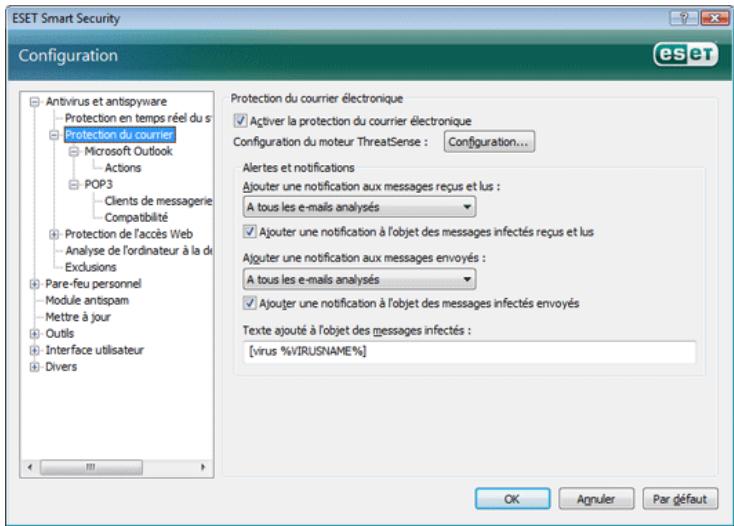Close the ESET Smart Security window
This screenshot has width=734, height=526.
click(x=714, y=18)
